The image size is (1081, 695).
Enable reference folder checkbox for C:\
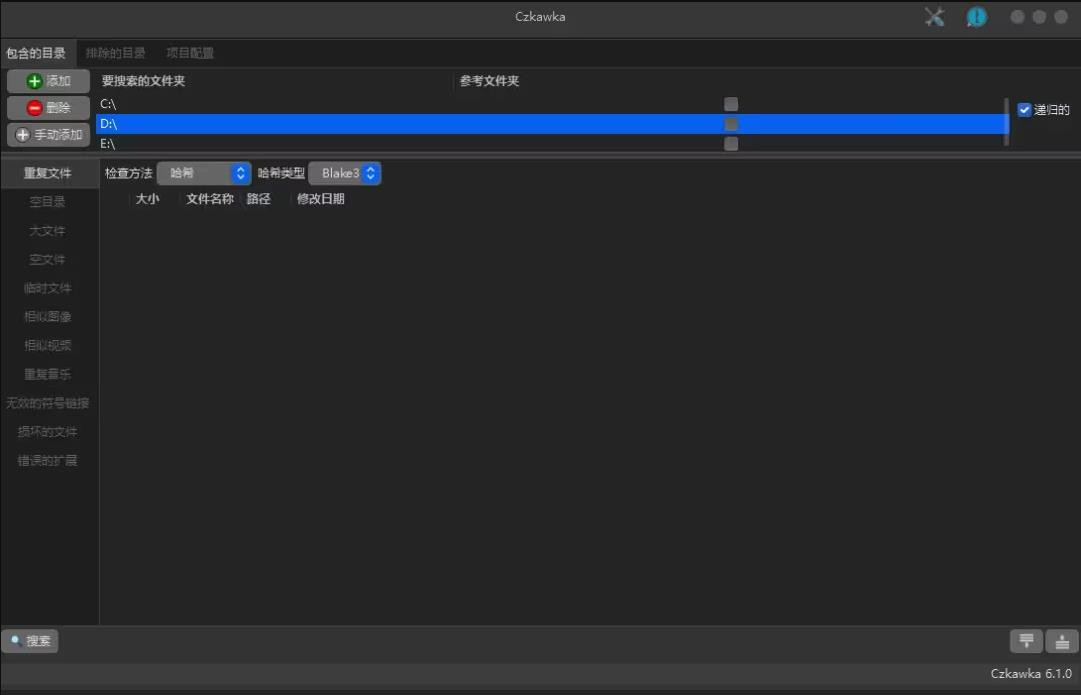731,104
